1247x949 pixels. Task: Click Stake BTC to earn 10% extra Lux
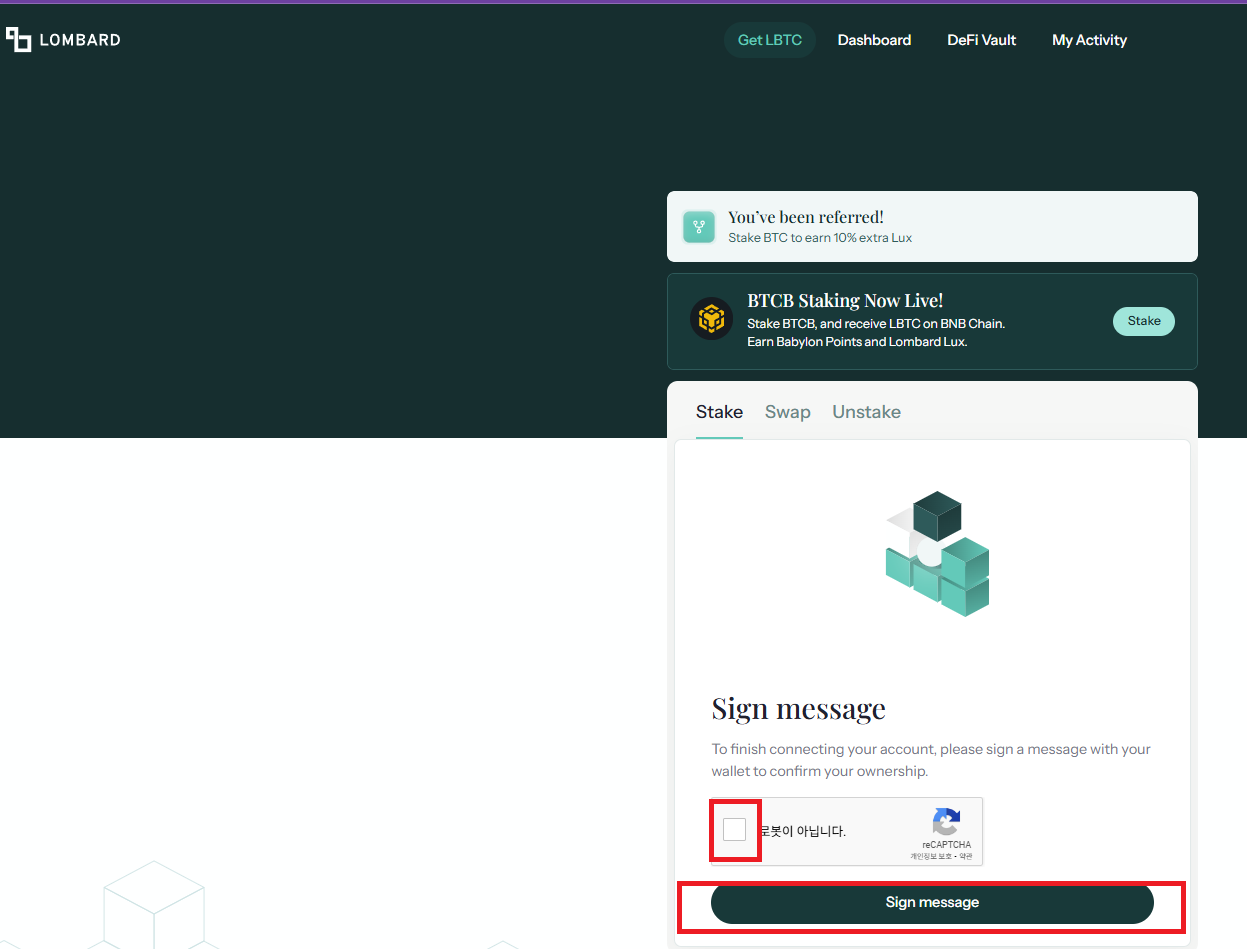click(x=820, y=238)
